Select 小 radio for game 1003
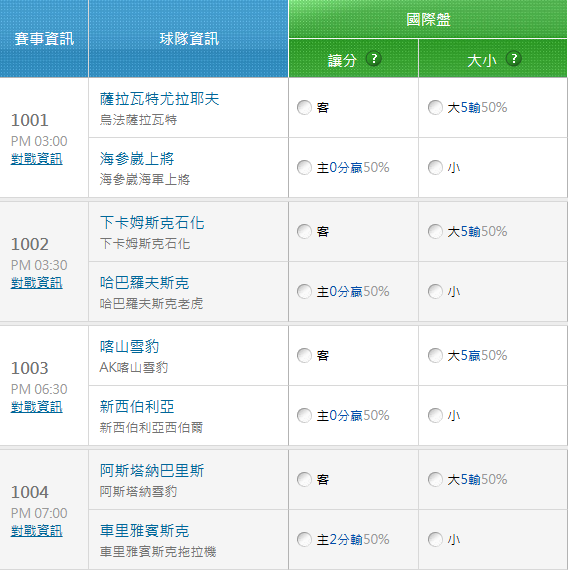Image resolution: width=568 pixels, height=570 pixels. click(x=435, y=415)
